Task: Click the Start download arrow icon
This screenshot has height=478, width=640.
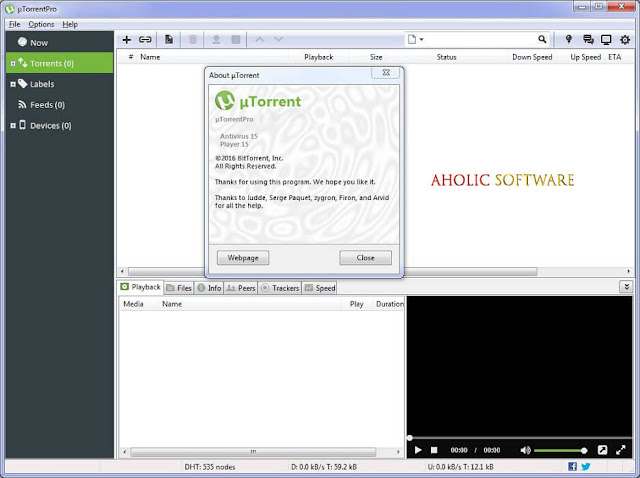Action: coord(216,40)
